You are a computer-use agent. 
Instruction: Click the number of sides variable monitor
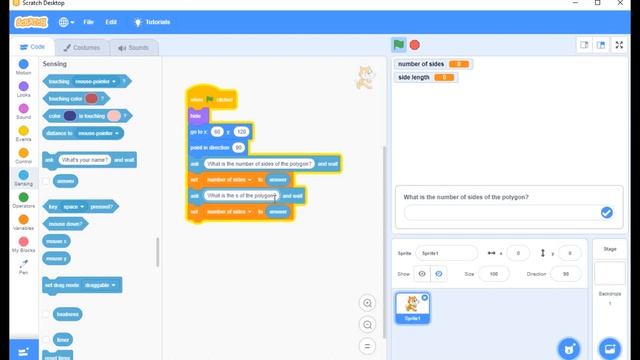coord(433,64)
